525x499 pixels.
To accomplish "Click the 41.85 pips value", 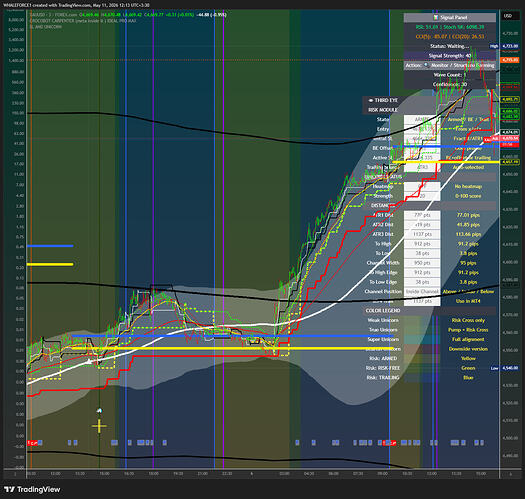I will 468,224.
